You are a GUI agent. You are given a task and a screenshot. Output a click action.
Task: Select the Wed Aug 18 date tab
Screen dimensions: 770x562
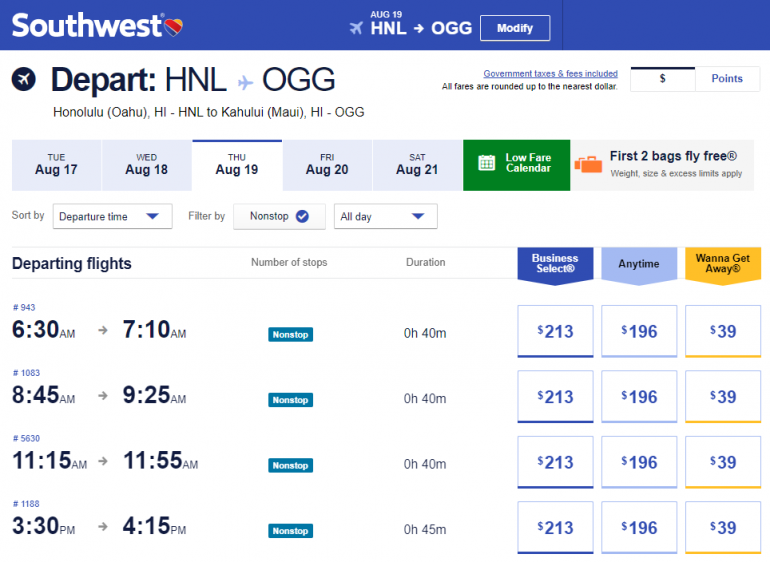coord(146,165)
